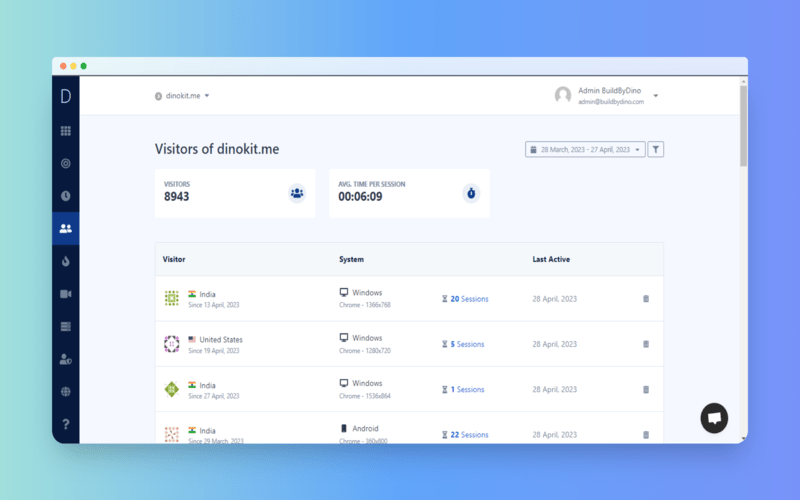Open the server list icon in sidebar
The height and width of the screenshot is (500, 800).
tap(65, 327)
